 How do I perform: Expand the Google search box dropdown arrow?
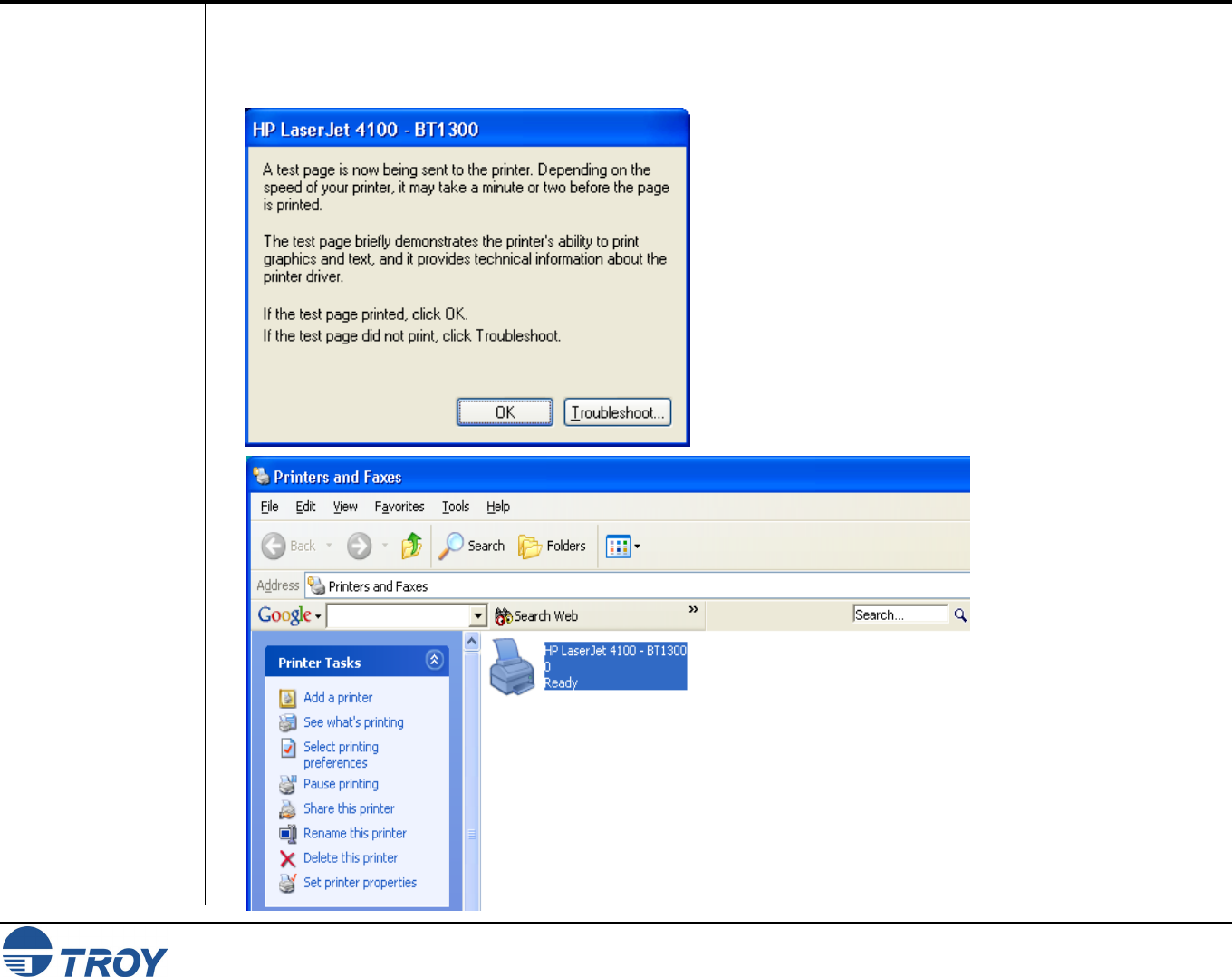click(479, 616)
